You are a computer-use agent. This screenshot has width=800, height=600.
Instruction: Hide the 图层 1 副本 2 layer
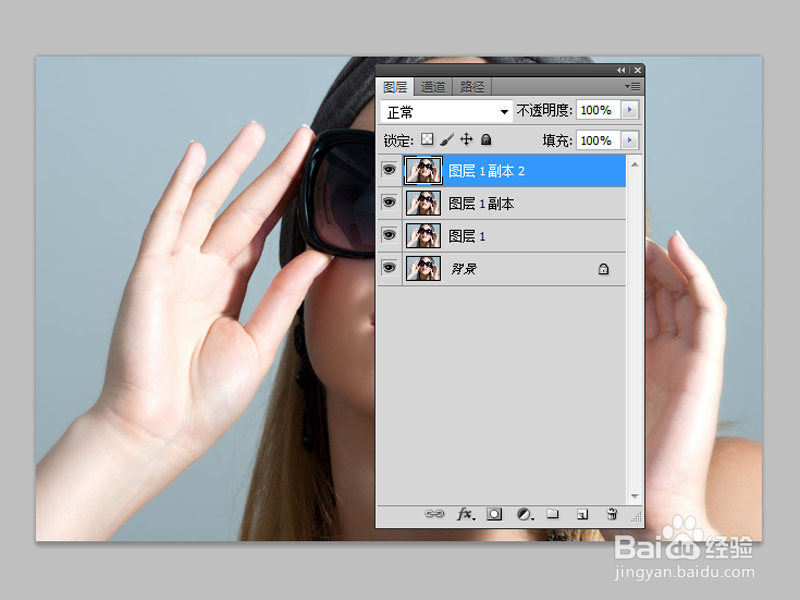[x=389, y=169]
